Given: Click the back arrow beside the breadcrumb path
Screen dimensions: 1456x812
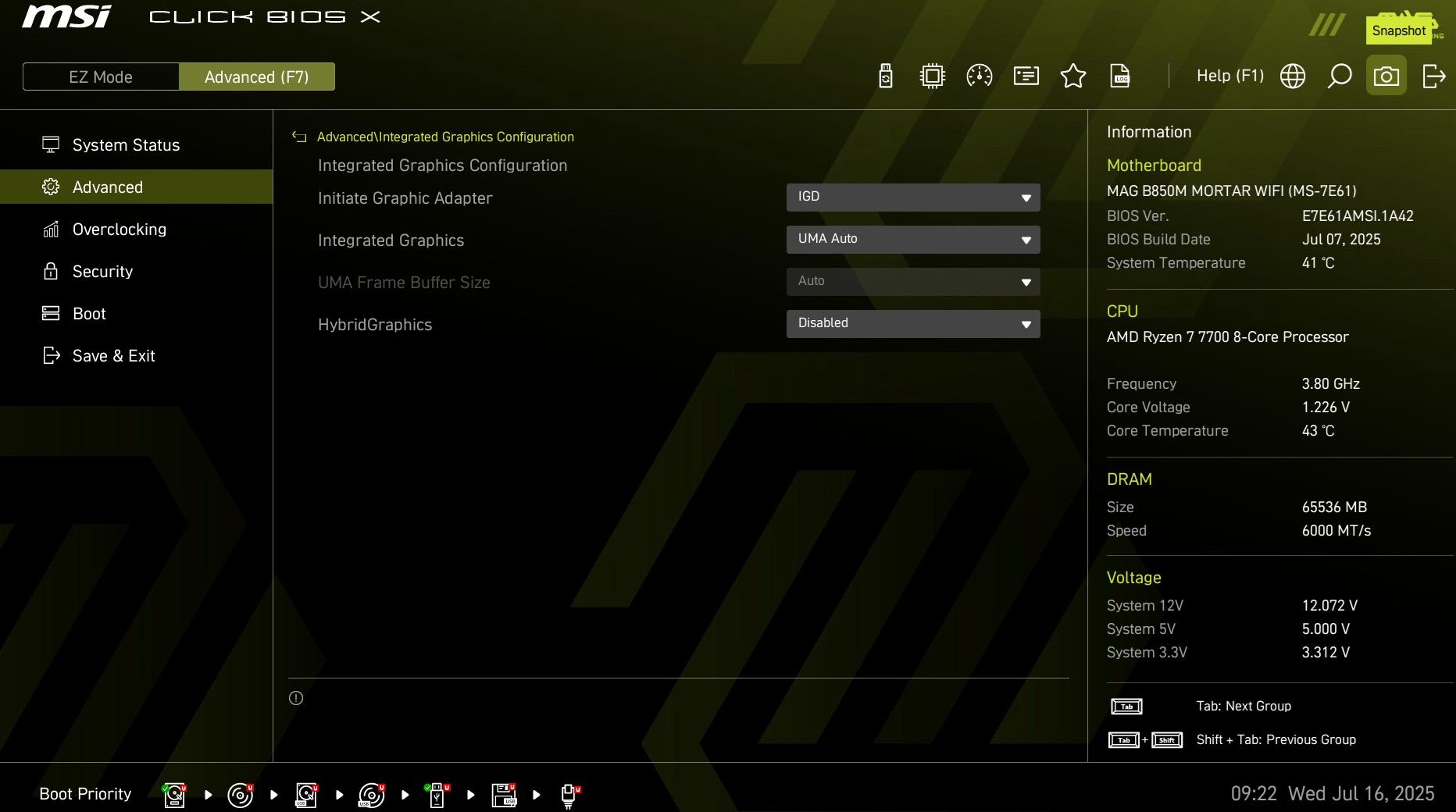Looking at the screenshot, I should click(x=299, y=137).
